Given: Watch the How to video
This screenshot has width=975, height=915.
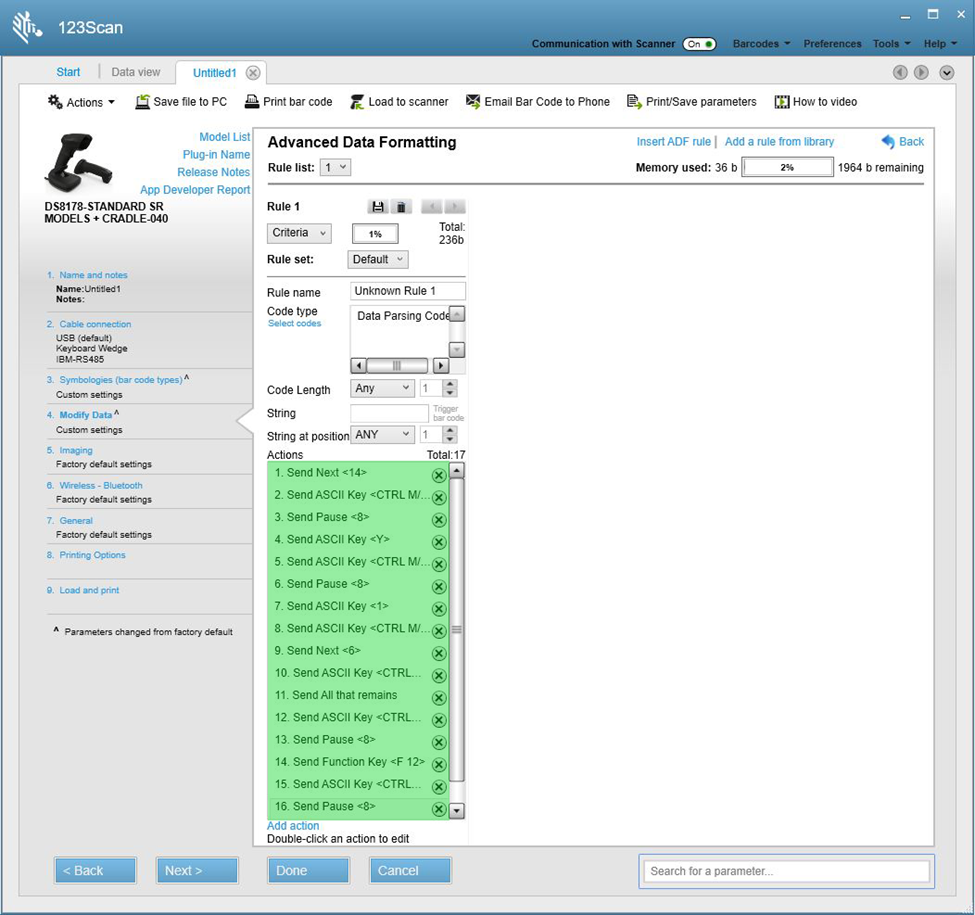Looking at the screenshot, I should [x=824, y=101].
